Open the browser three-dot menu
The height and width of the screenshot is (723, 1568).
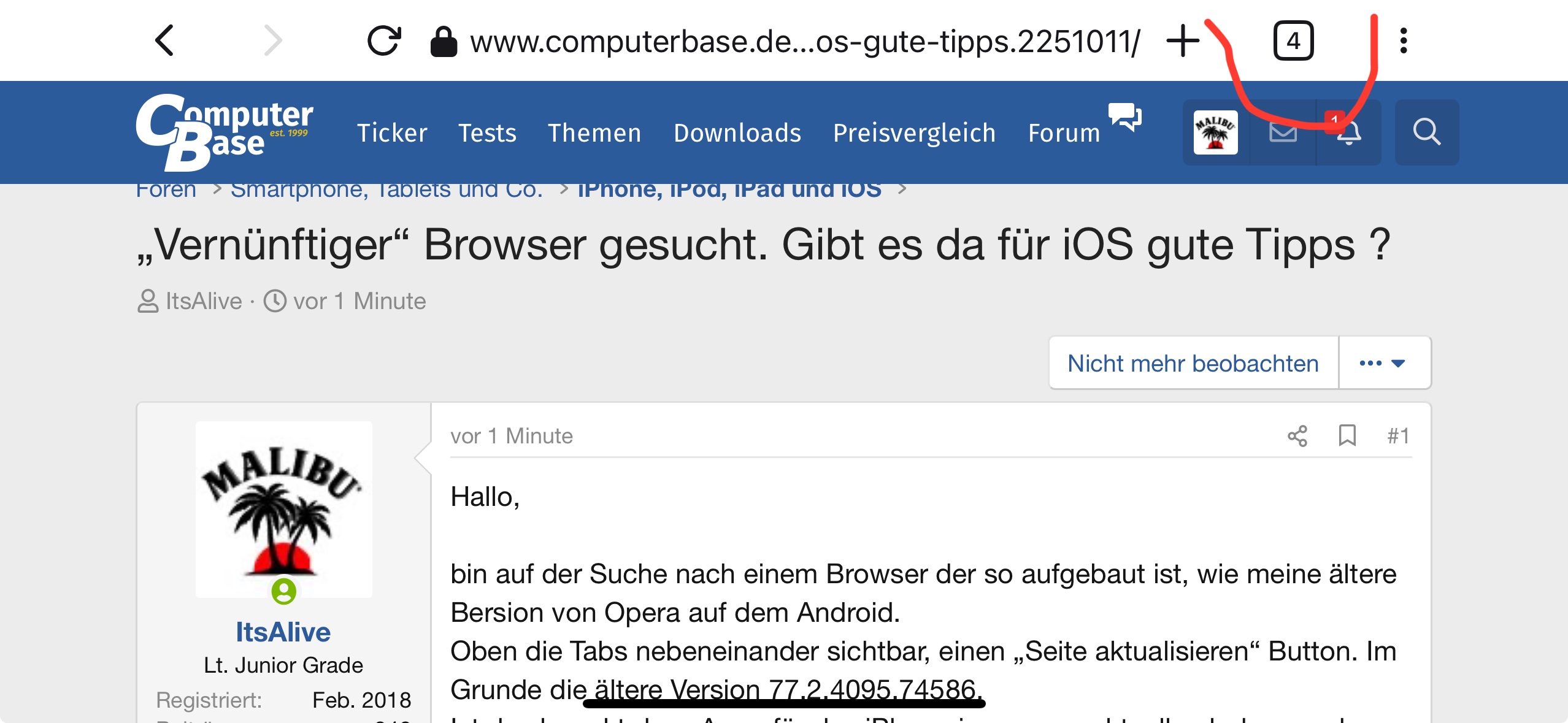point(1404,41)
